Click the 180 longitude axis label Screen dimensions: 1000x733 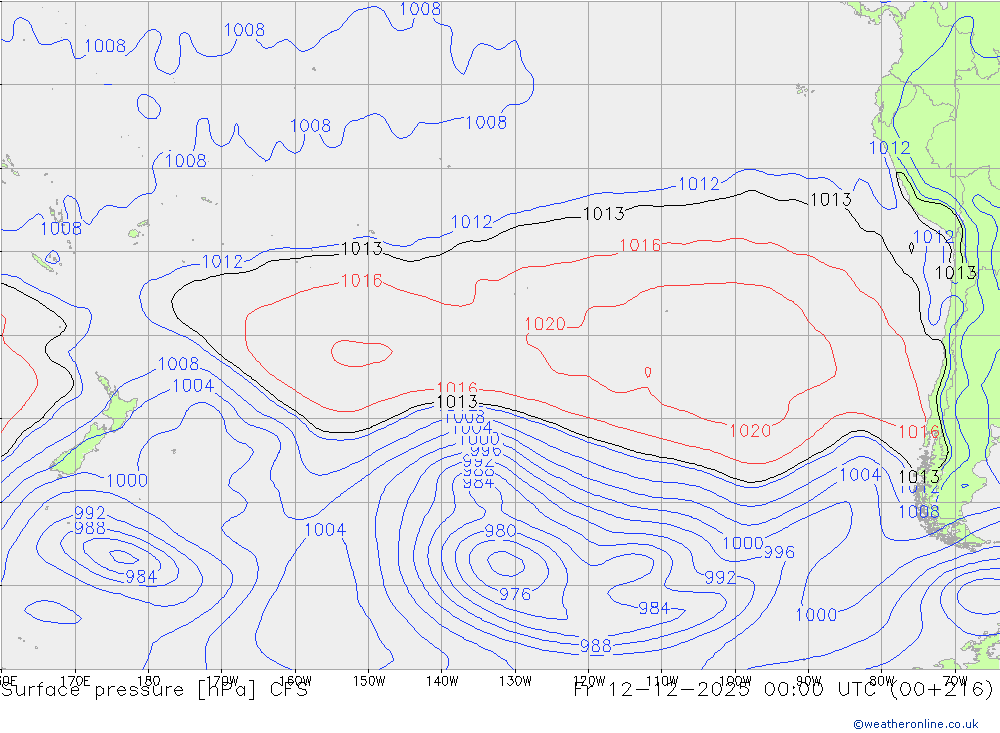148,681
